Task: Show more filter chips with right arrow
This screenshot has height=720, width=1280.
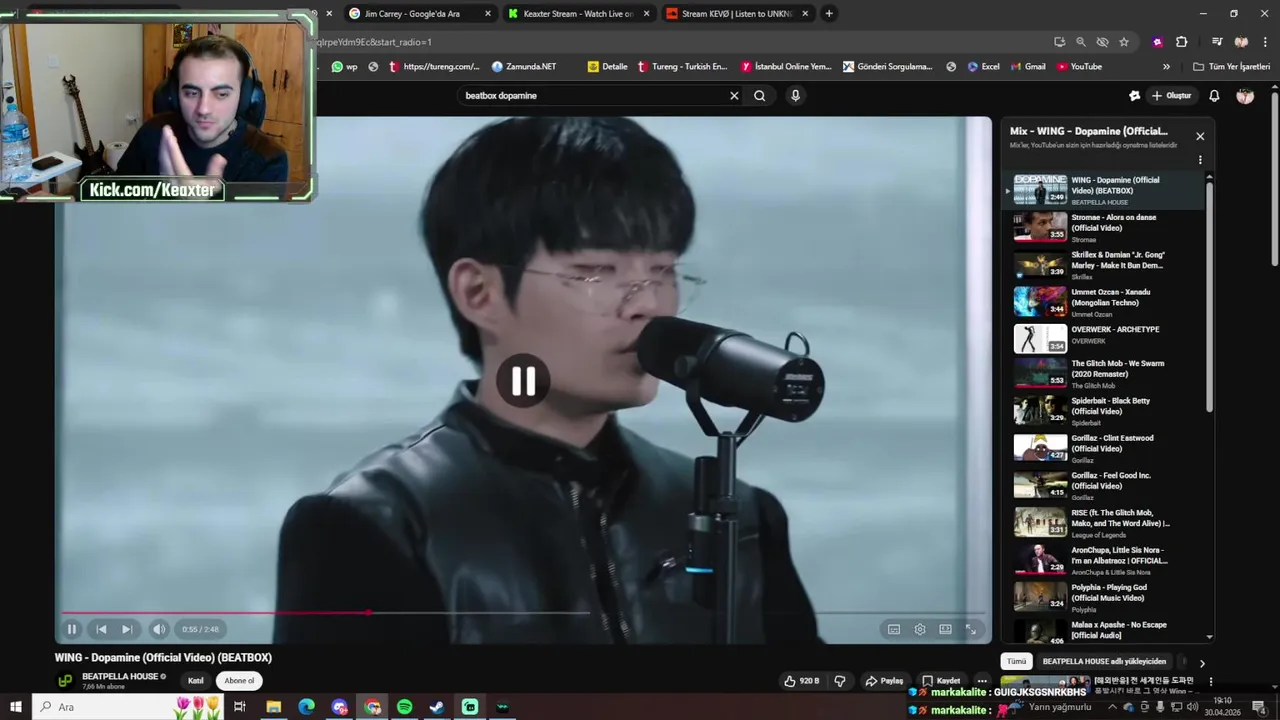Action: tap(1202, 663)
